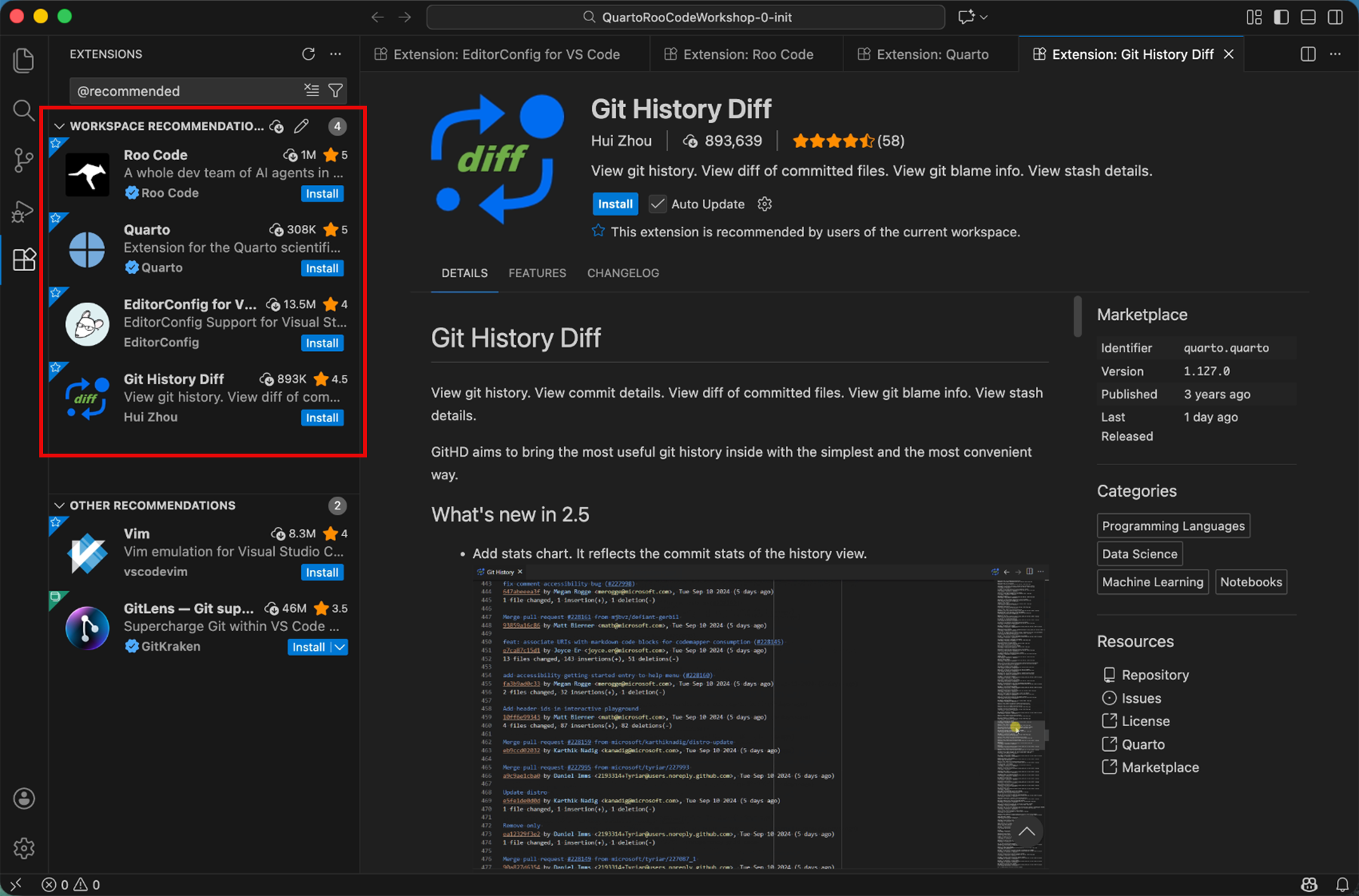Screen dimensions: 1359x896
Task: Toggle the bottom panel layout icon
Action: tap(1308, 17)
